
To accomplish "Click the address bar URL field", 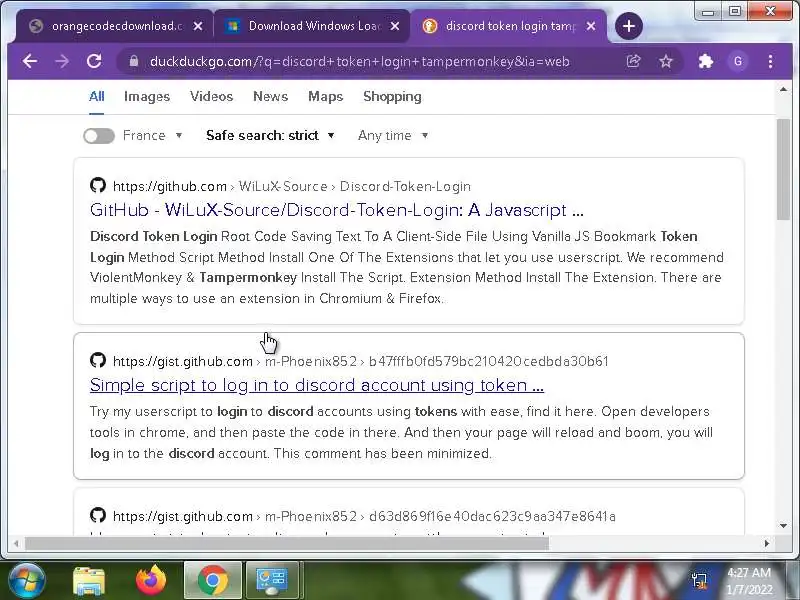I will 360,61.
